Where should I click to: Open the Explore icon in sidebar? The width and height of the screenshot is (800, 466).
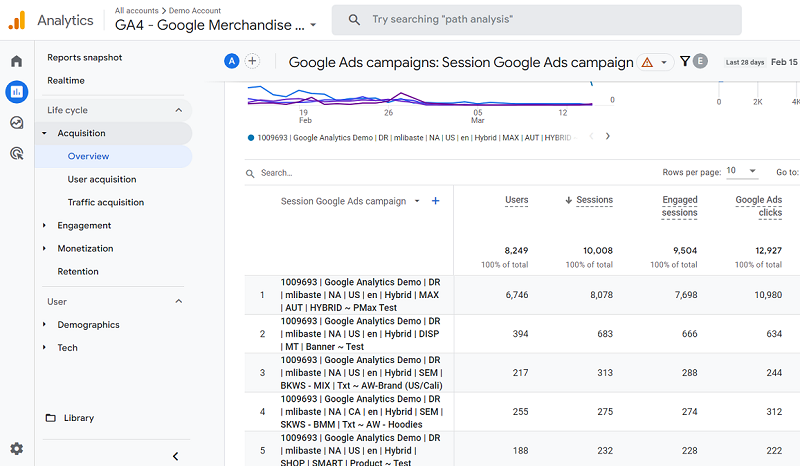coord(16,122)
